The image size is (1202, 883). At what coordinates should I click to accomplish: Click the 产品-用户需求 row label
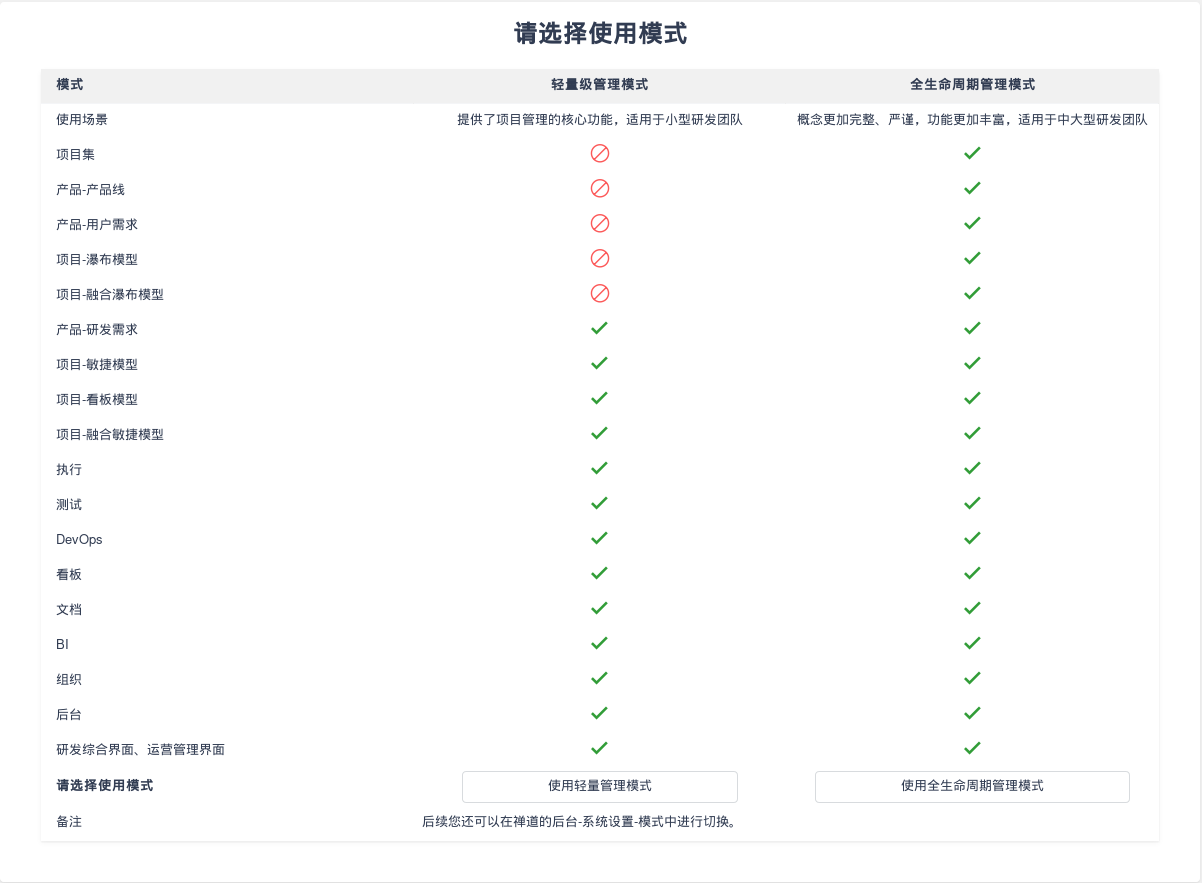[x=97, y=224]
